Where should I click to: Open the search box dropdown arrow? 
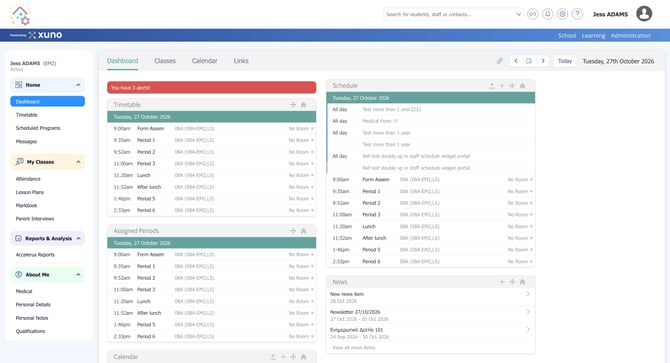coord(518,14)
